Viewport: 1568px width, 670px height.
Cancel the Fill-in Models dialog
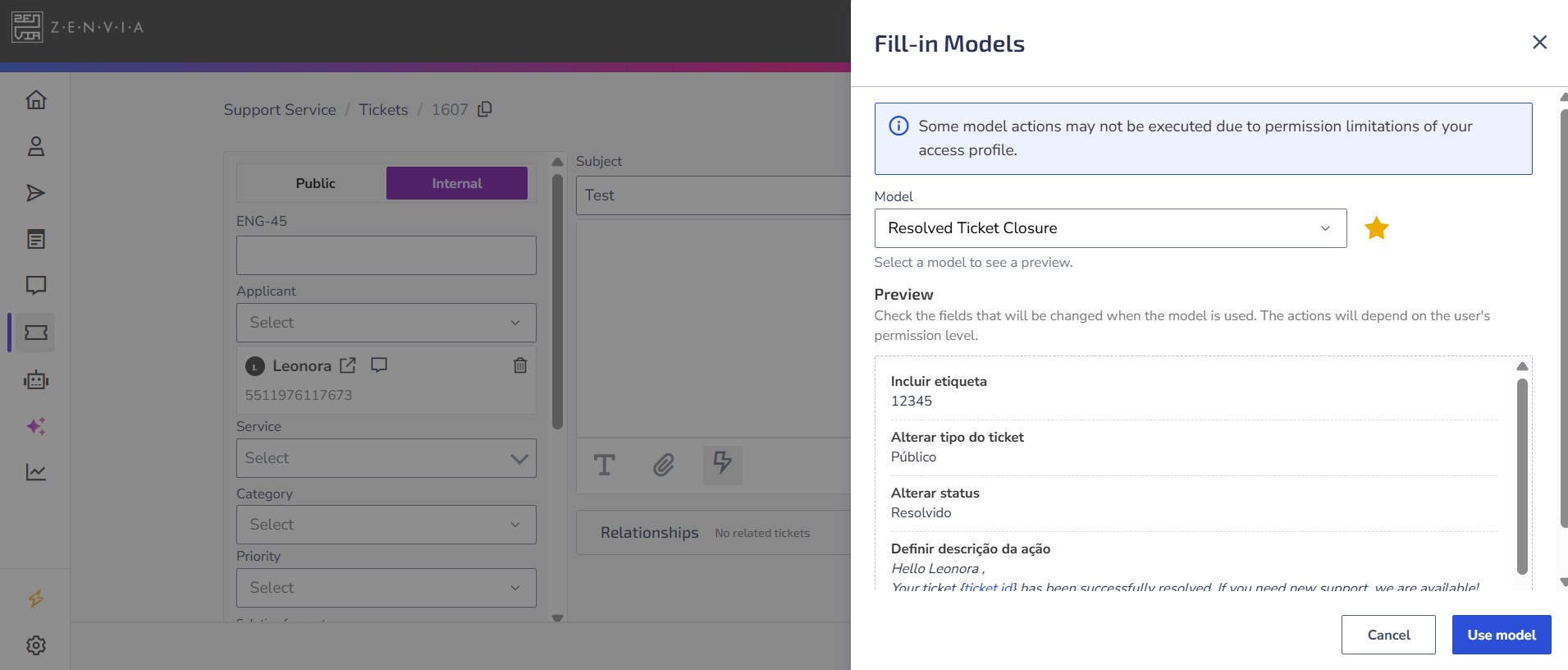(x=1388, y=635)
